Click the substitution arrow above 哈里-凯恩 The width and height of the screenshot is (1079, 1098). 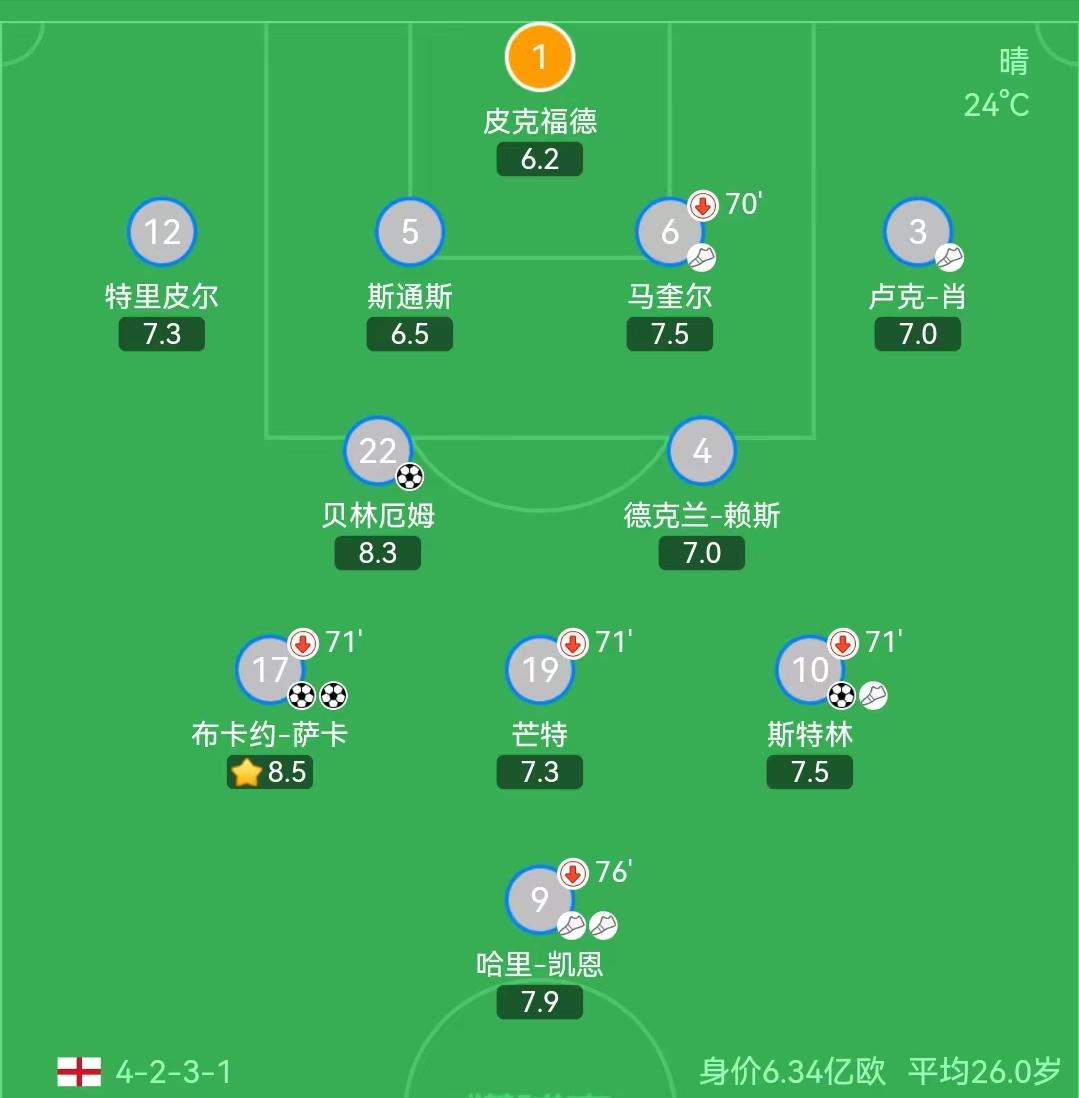[x=573, y=873]
